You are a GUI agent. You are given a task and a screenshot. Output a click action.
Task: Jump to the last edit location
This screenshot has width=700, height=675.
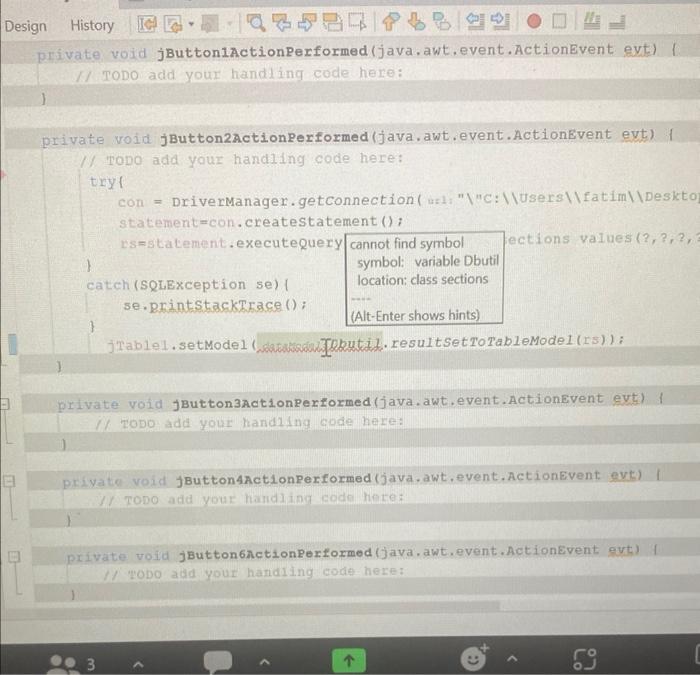pyautogui.click(x=147, y=23)
